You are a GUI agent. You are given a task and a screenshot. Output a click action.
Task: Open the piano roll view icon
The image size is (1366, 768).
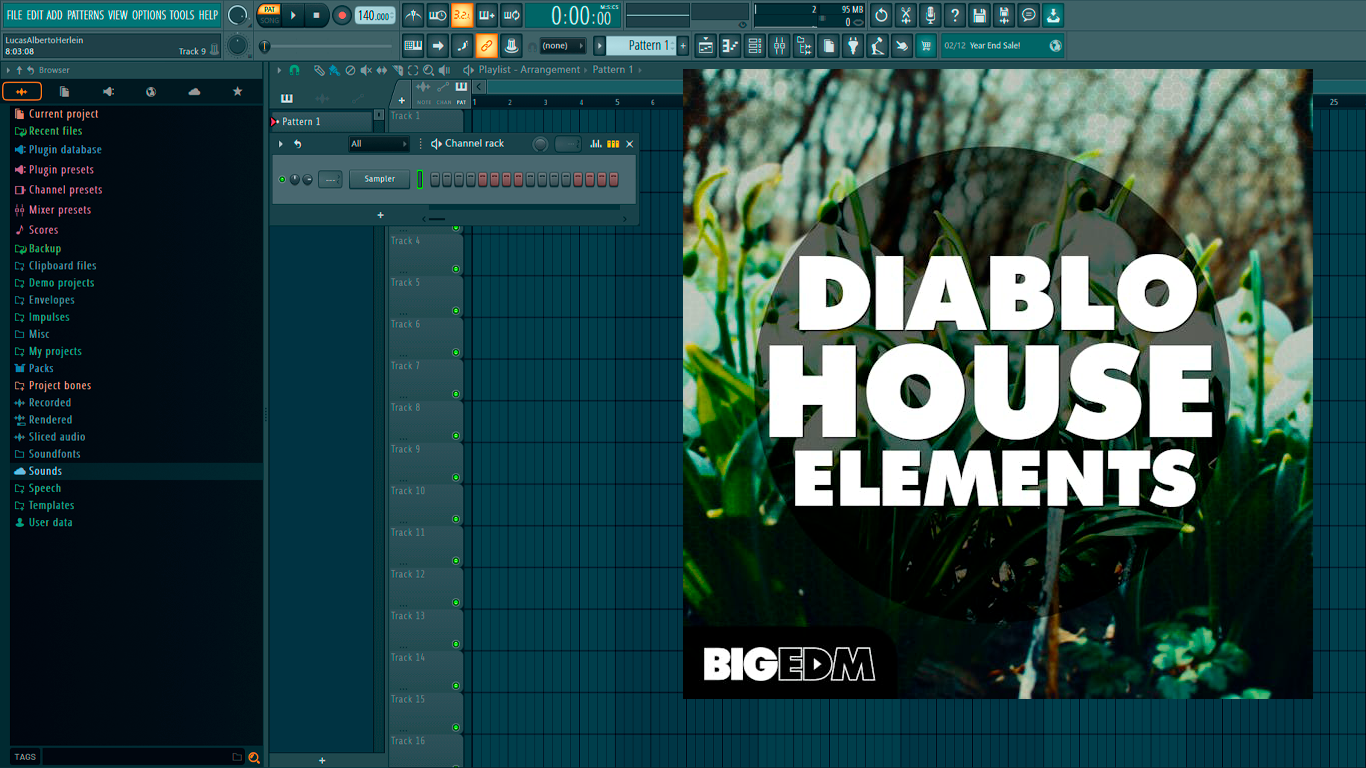[x=730, y=45]
